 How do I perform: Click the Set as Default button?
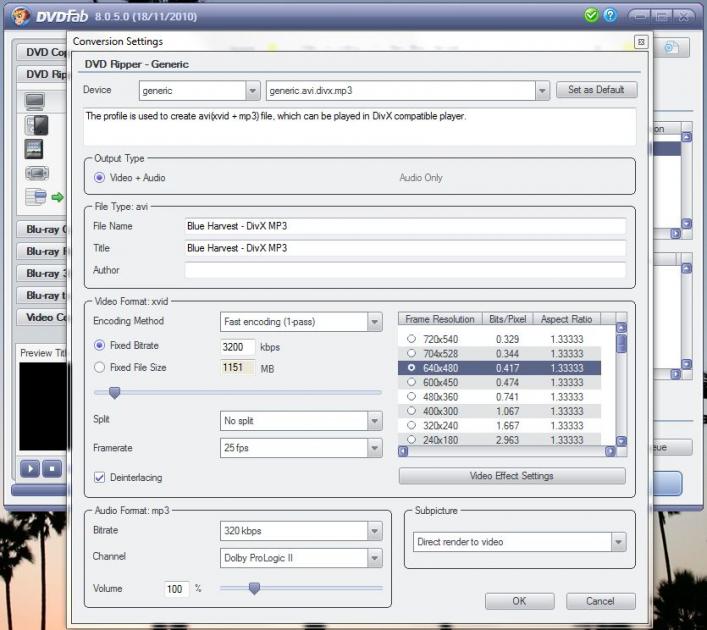[x=596, y=90]
